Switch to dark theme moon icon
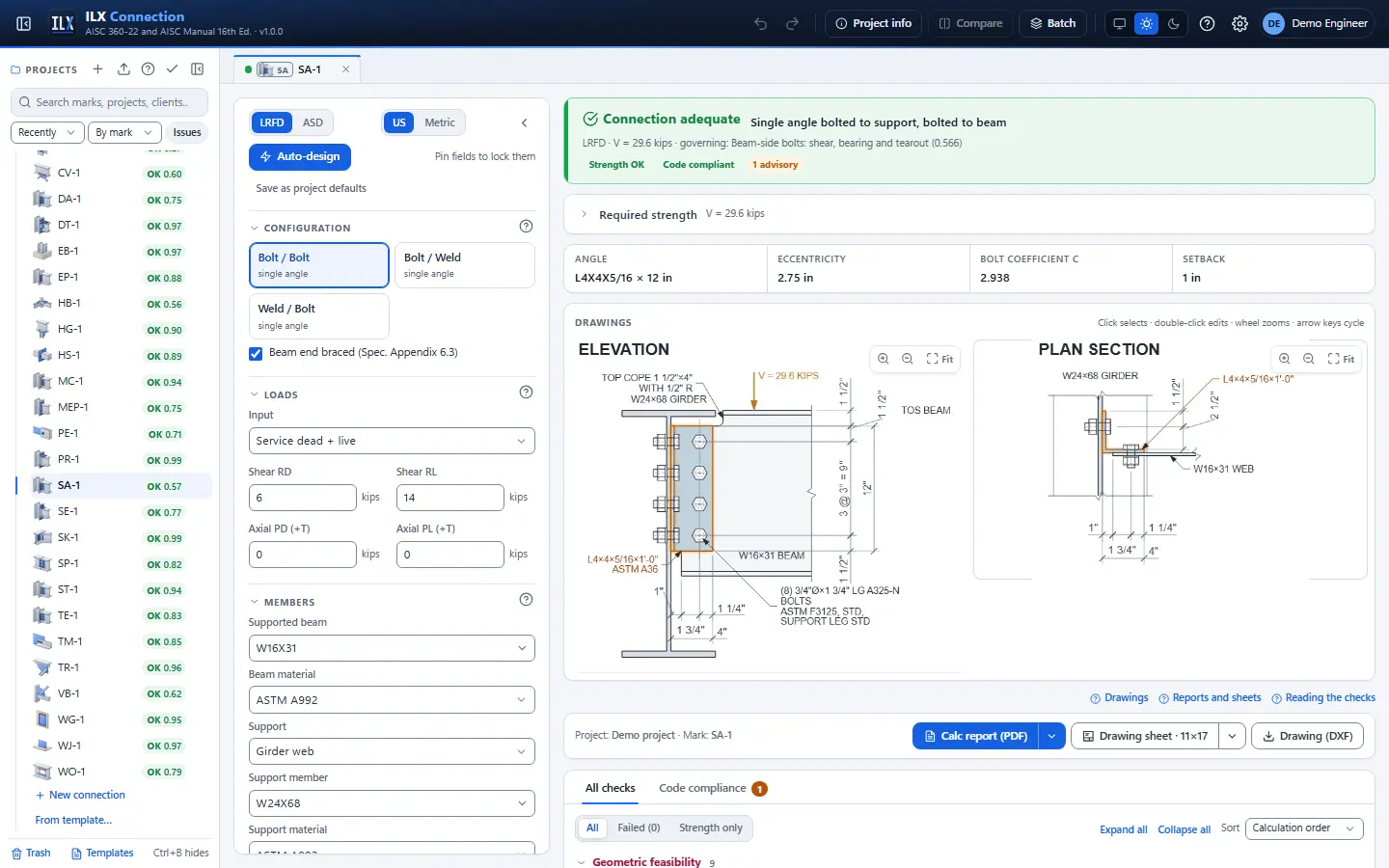Screen dimensions: 1389x868 (1174, 23)
